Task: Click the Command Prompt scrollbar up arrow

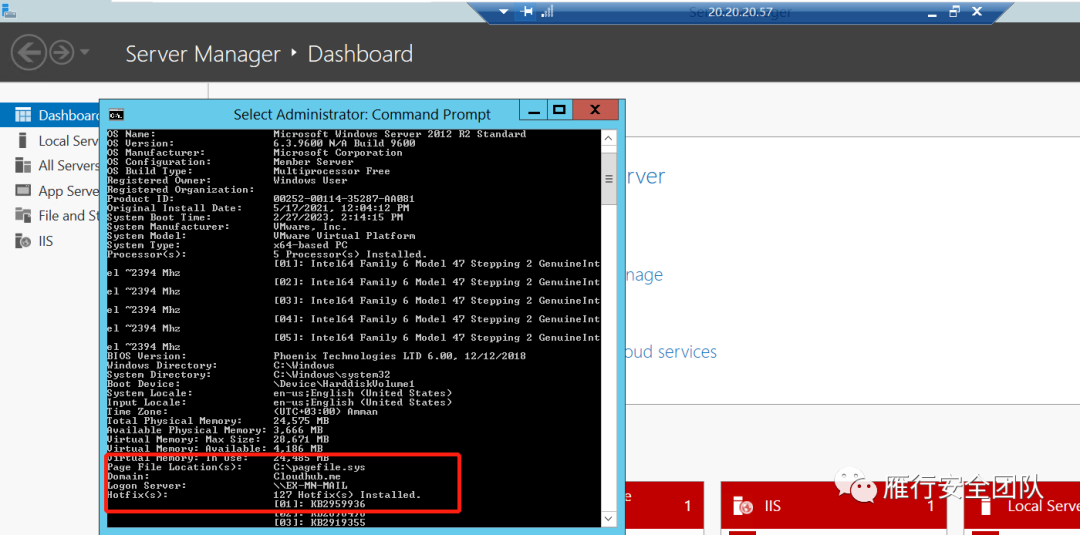Action: coord(608,138)
